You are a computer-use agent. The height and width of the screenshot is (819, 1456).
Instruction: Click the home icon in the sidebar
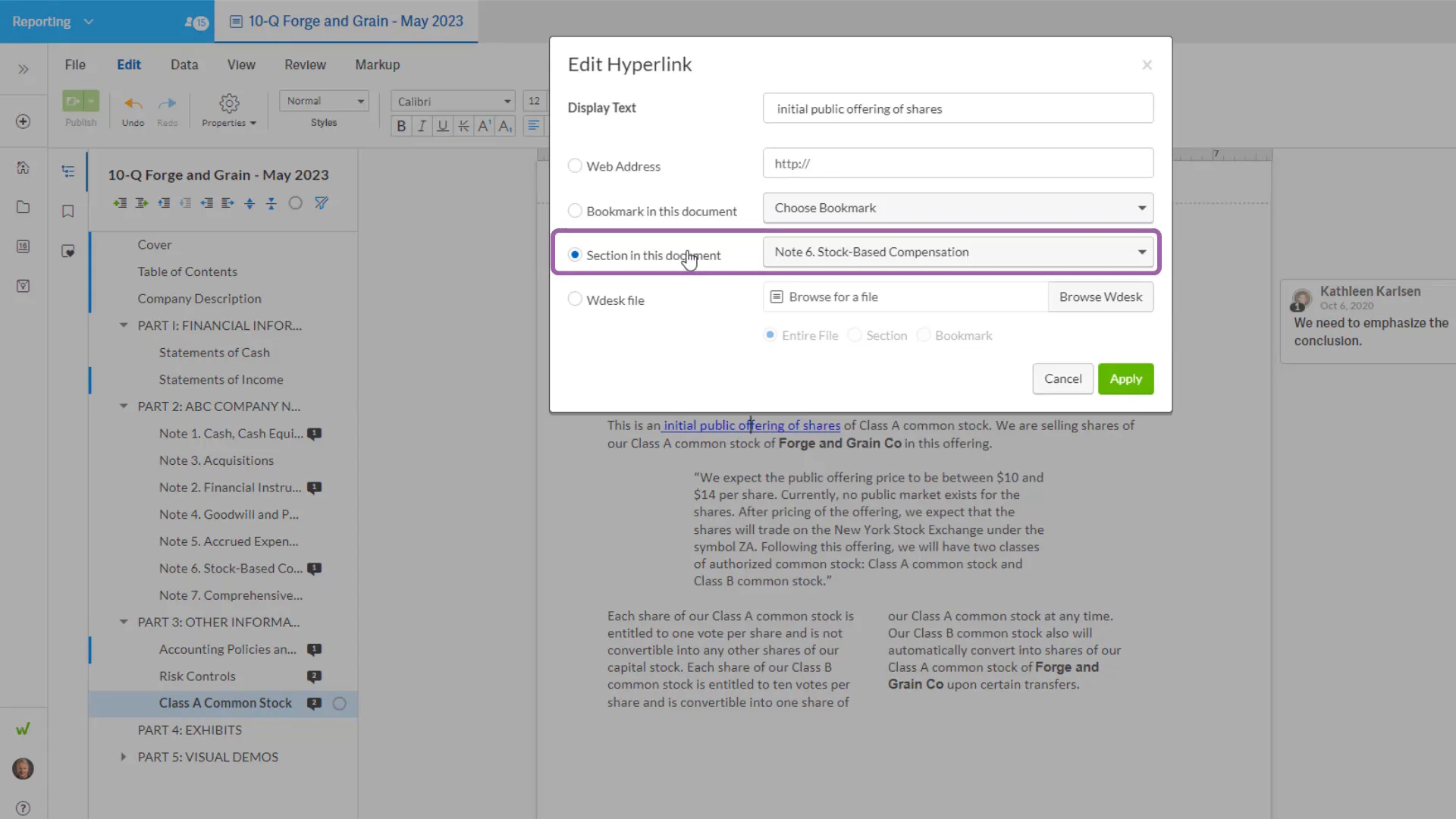pyautogui.click(x=24, y=168)
